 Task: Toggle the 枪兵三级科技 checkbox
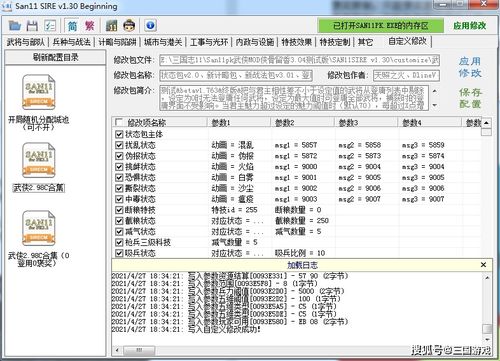(x=119, y=242)
